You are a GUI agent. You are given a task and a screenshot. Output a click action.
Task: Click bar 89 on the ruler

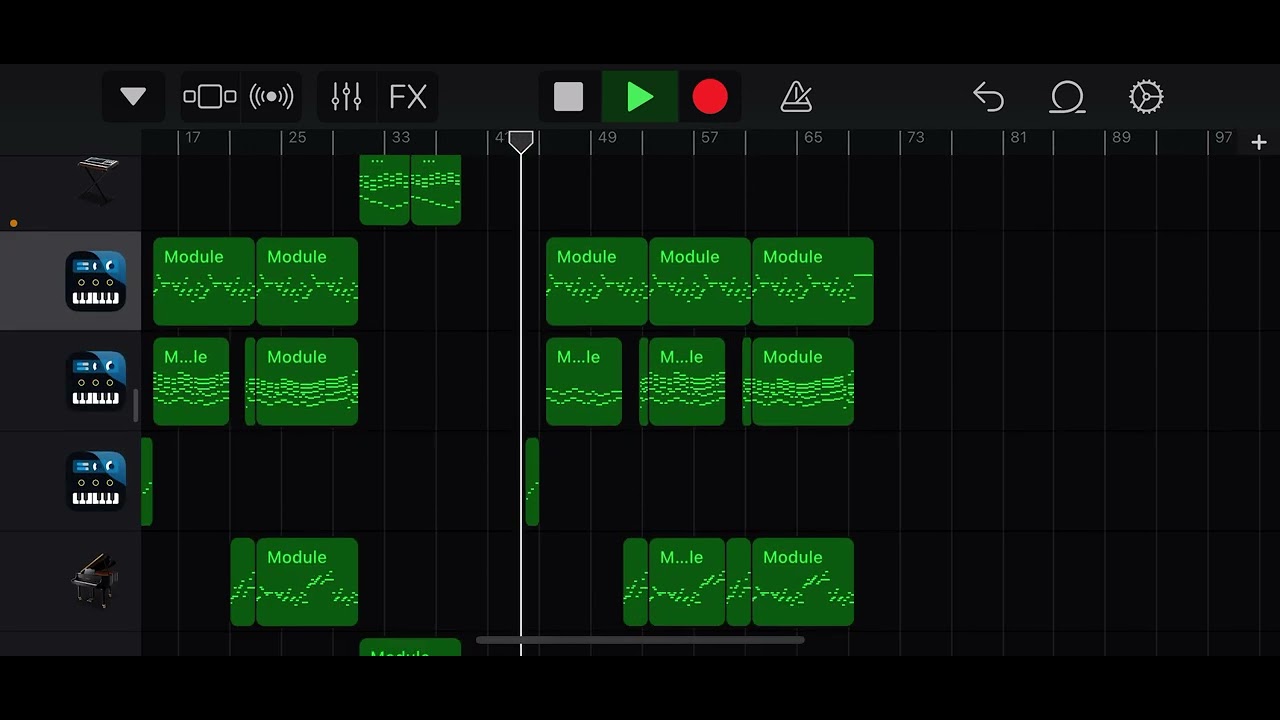point(1121,137)
